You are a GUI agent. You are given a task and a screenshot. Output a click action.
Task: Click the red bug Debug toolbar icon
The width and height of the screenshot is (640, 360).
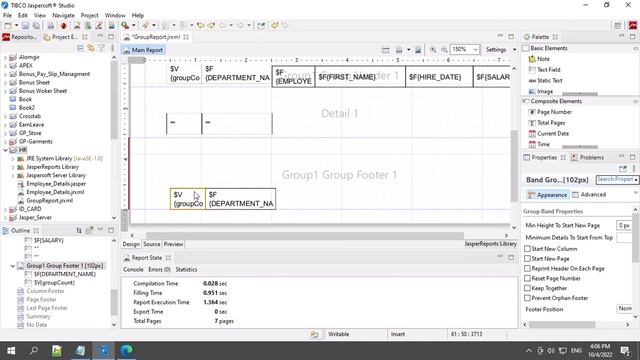point(64,26)
